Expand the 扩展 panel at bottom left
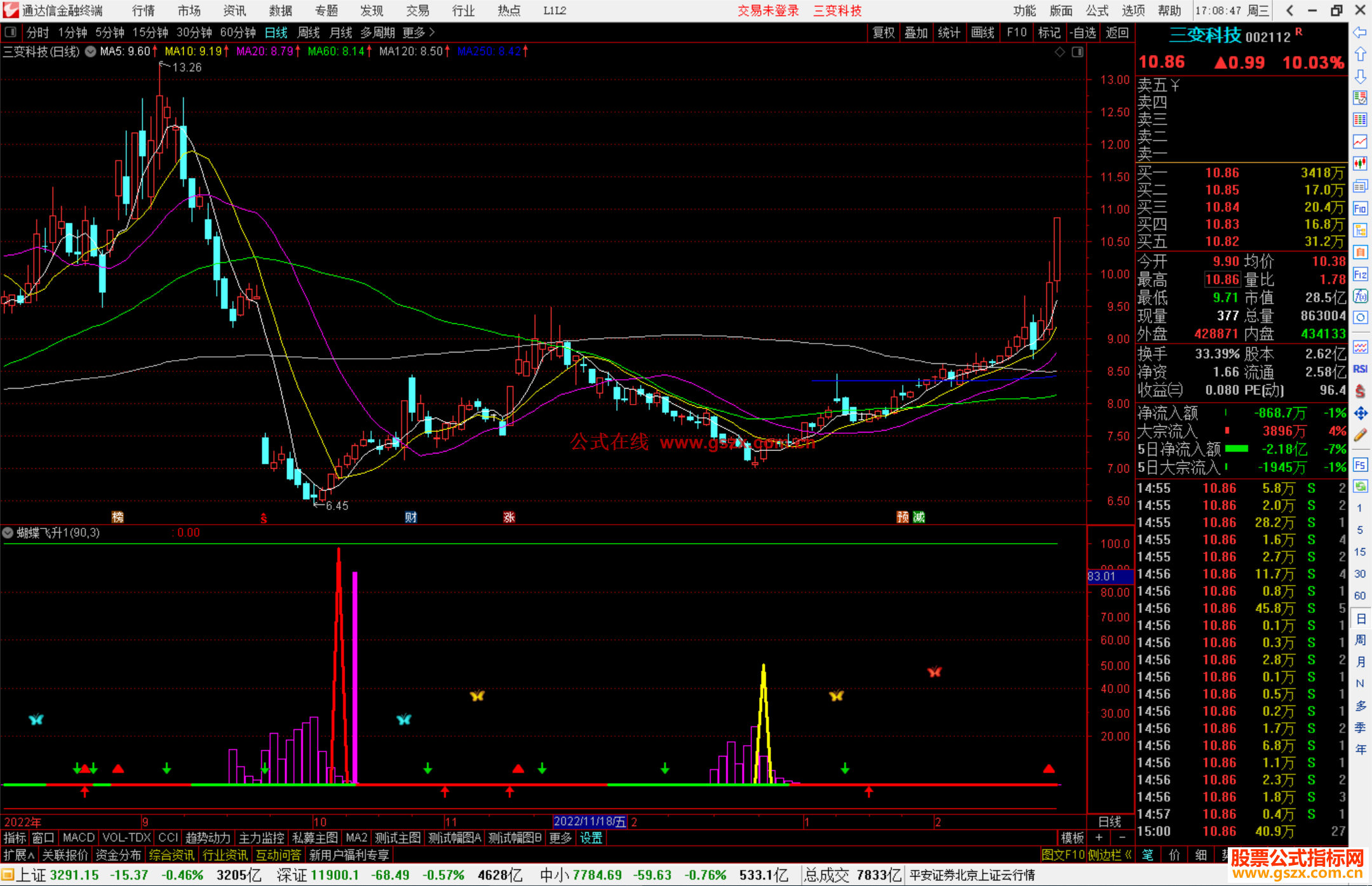 (19, 855)
